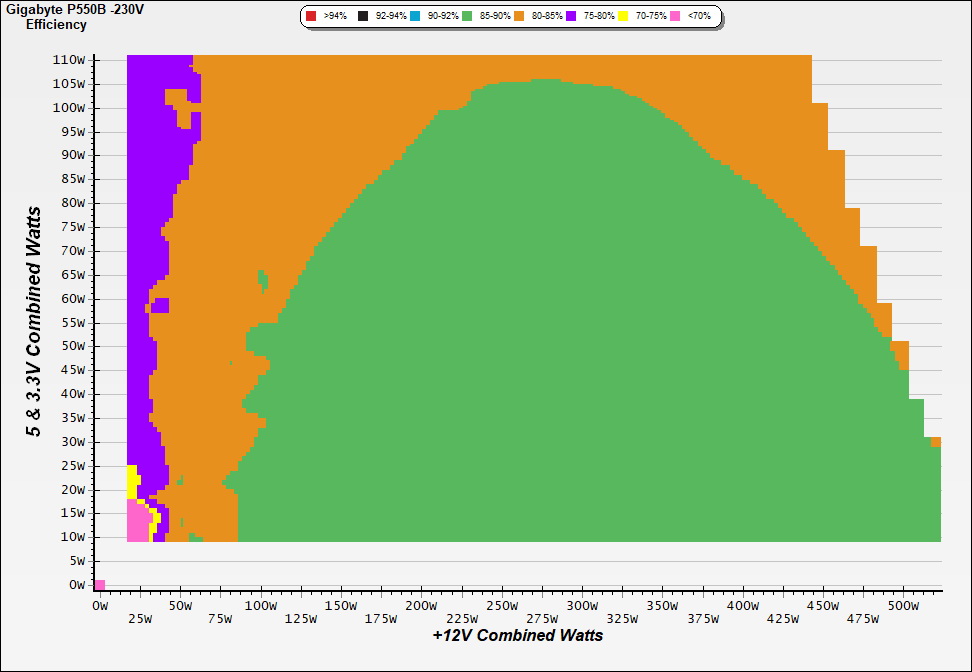Select the blue 90-92% legend swatch
This screenshot has width=972, height=672.
[x=415, y=17]
